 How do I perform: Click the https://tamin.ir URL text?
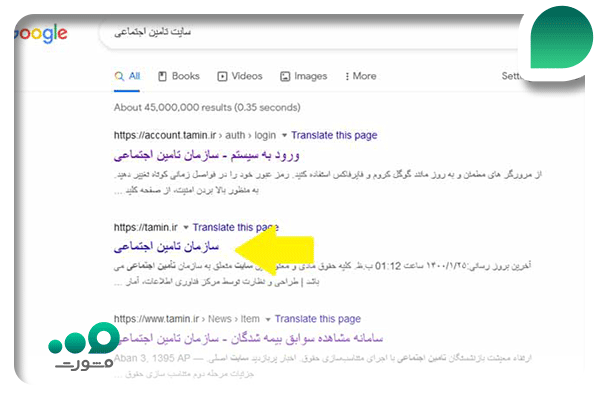(x=145, y=227)
